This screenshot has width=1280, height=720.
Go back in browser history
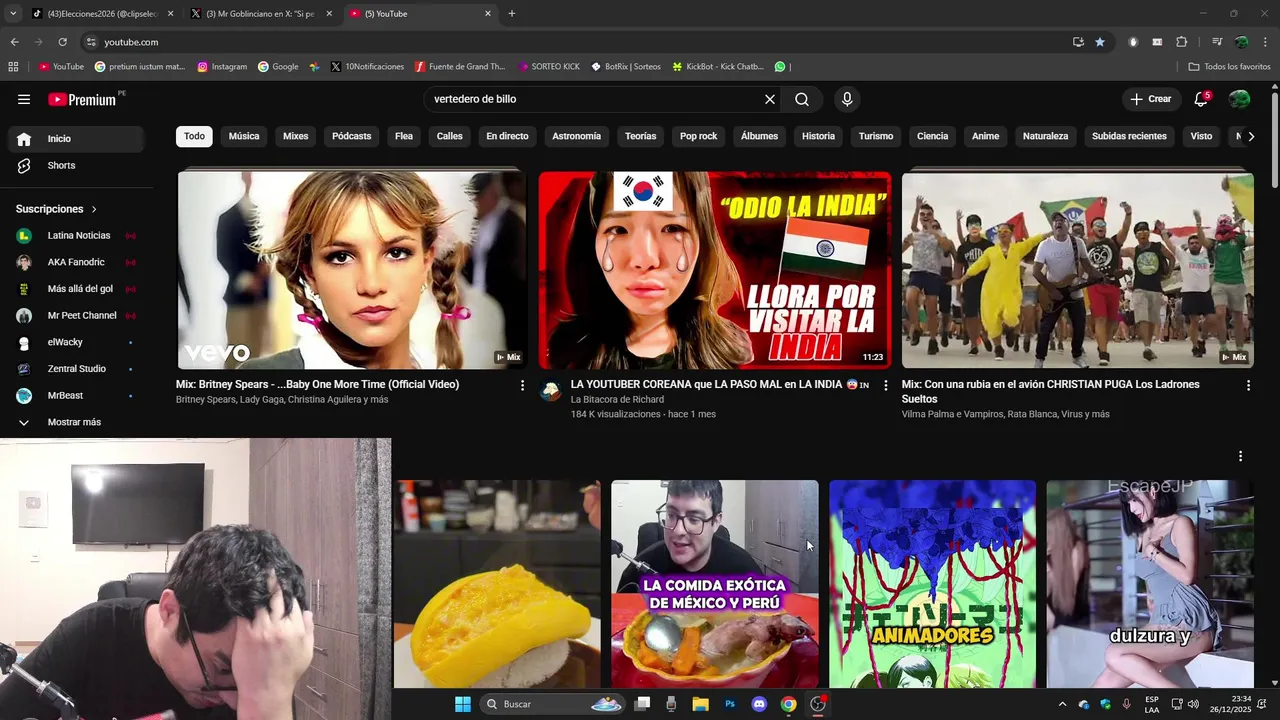click(14, 42)
